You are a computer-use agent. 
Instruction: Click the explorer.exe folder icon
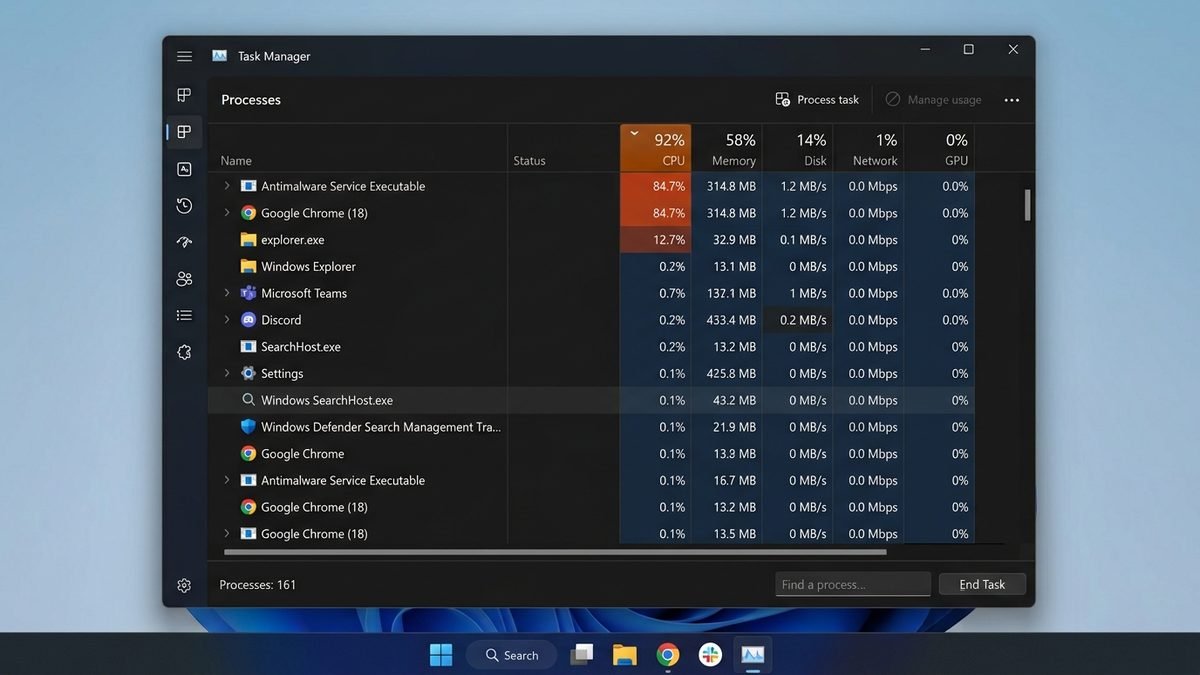249,240
